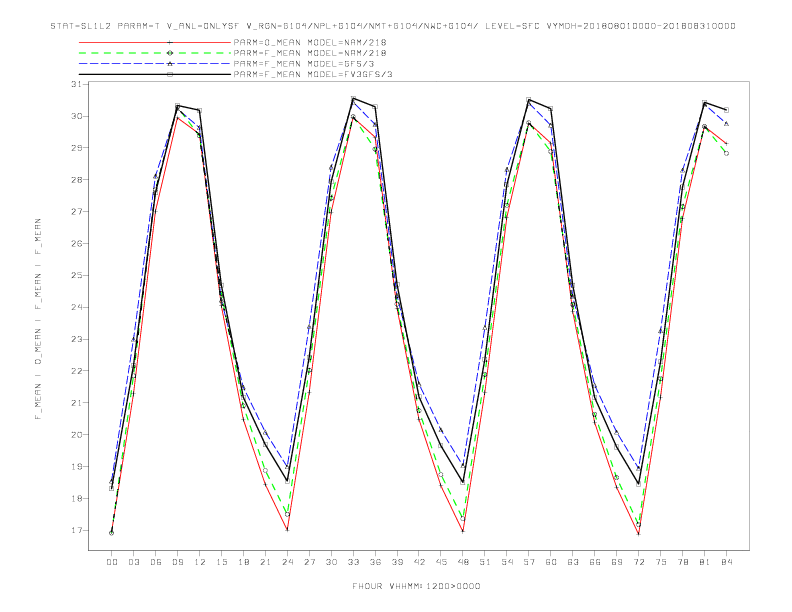Click x-axis forecast hour label 63
The width and height of the screenshot is (792, 612).
[573, 562]
